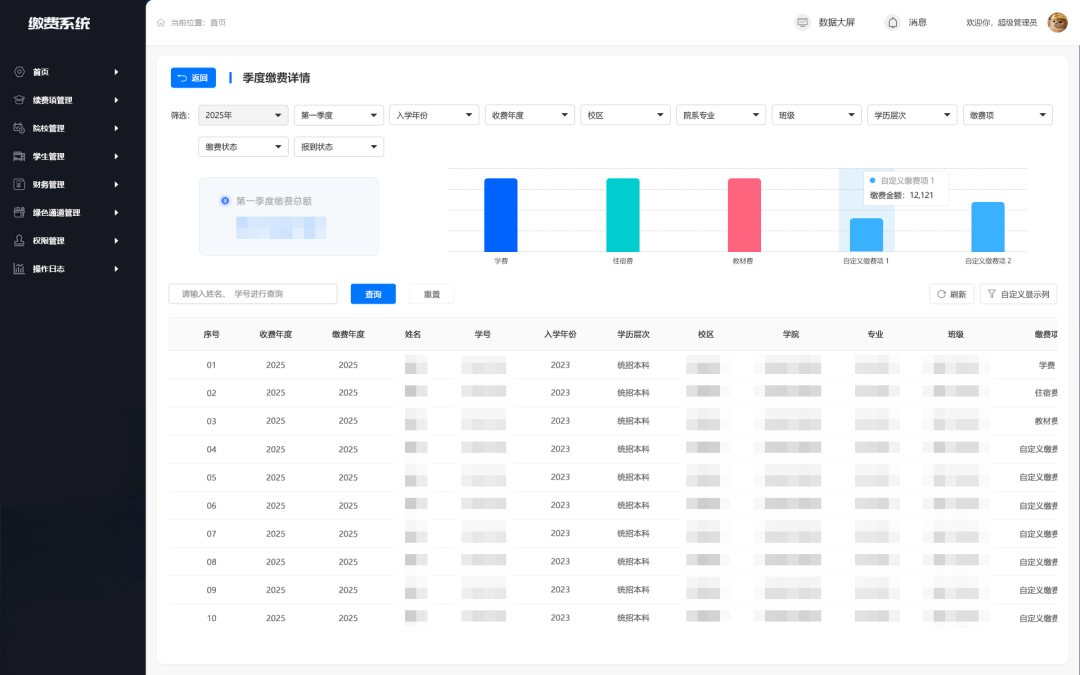Open the 2025年 year dropdown

pyautogui.click(x=243, y=115)
